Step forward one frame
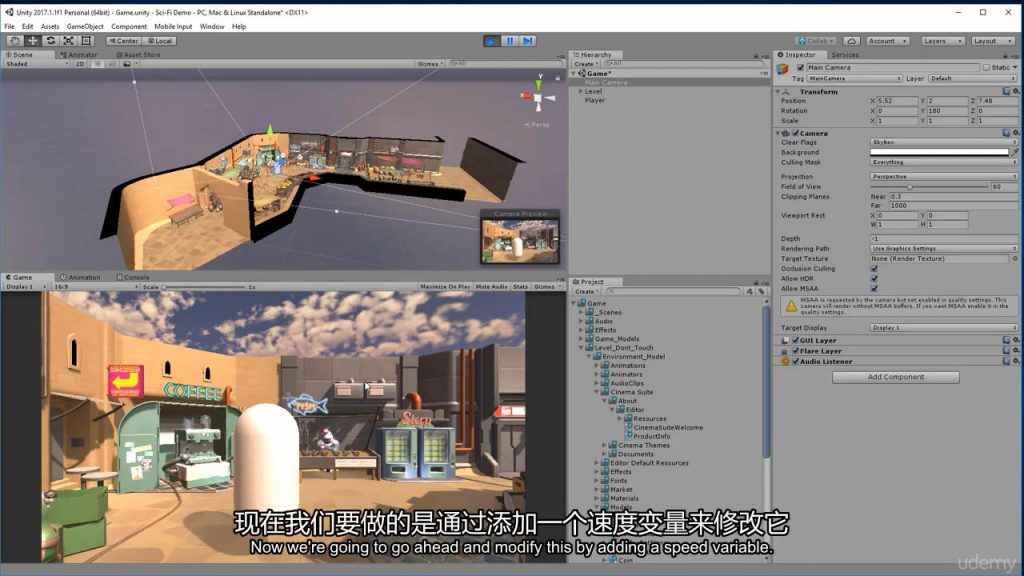The width and height of the screenshot is (1024, 576). (528, 40)
